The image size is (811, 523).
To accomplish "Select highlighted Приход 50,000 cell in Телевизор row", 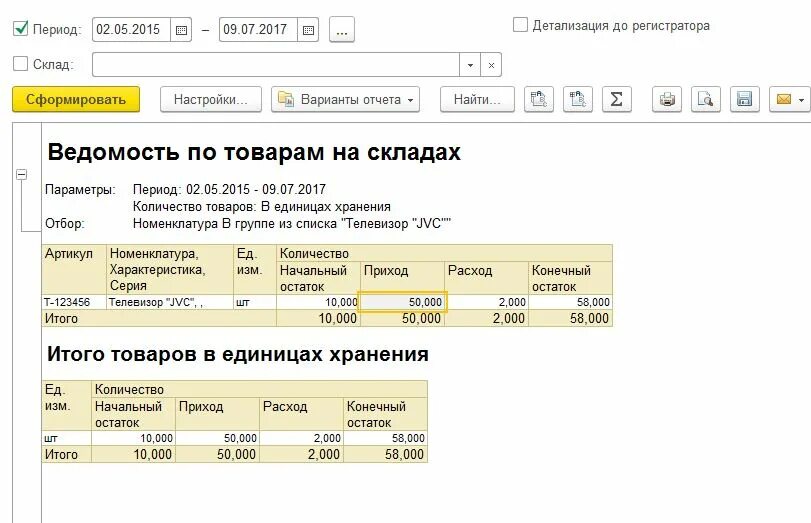I will click(403, 302).
